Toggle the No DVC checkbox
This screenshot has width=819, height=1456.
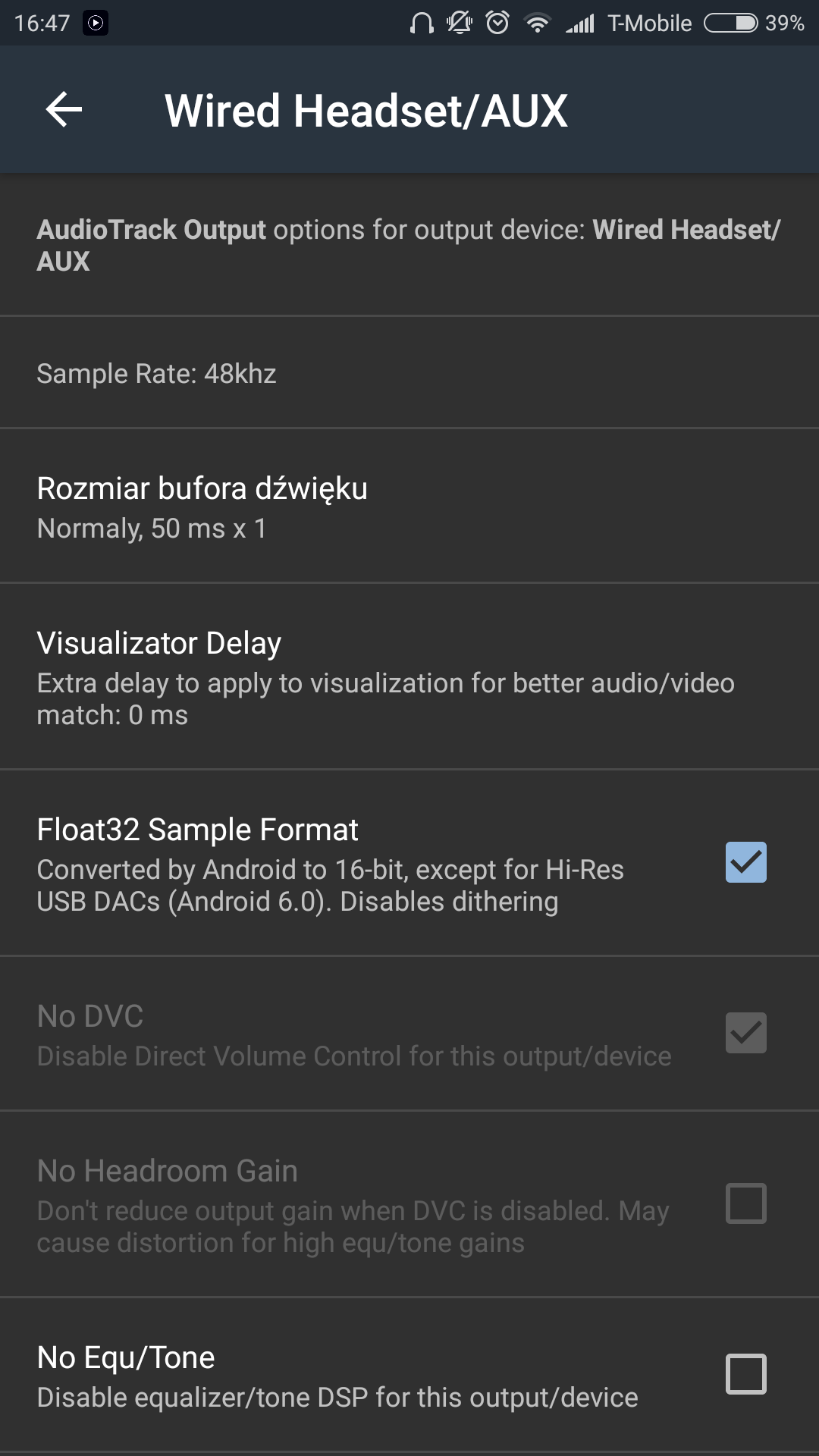(x=746, y=1033)
